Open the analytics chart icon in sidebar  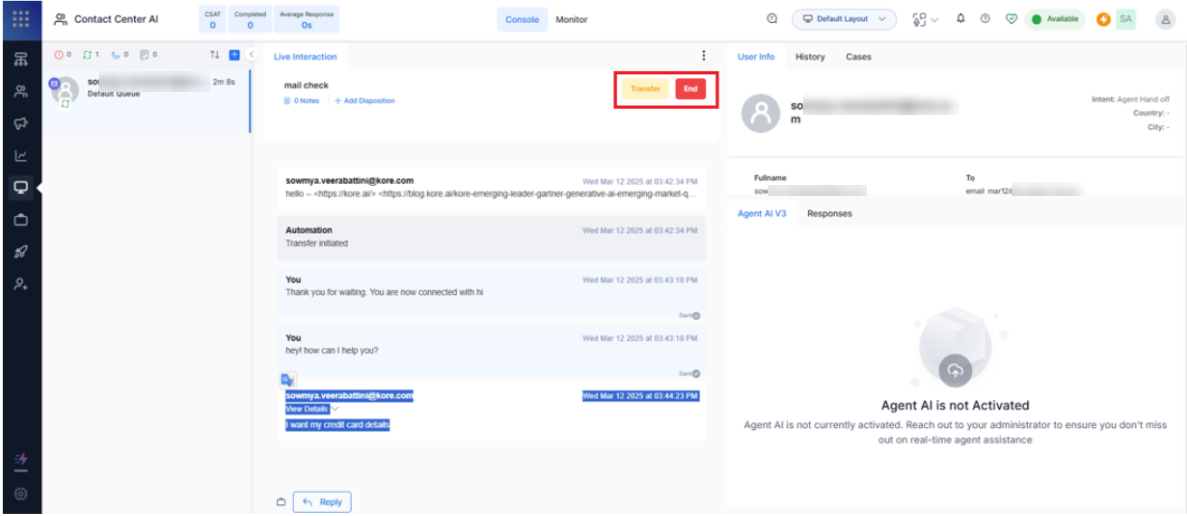pos(20,155)
